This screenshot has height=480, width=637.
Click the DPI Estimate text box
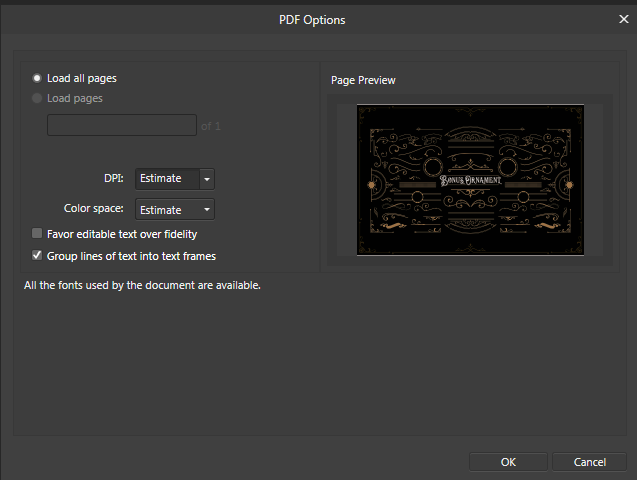(x=167, y=179)
